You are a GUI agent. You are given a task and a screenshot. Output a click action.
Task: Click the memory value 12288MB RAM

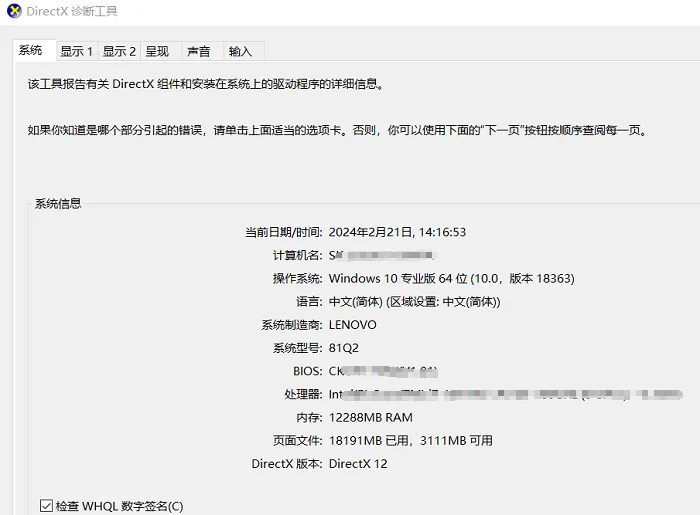click(371, 418)
